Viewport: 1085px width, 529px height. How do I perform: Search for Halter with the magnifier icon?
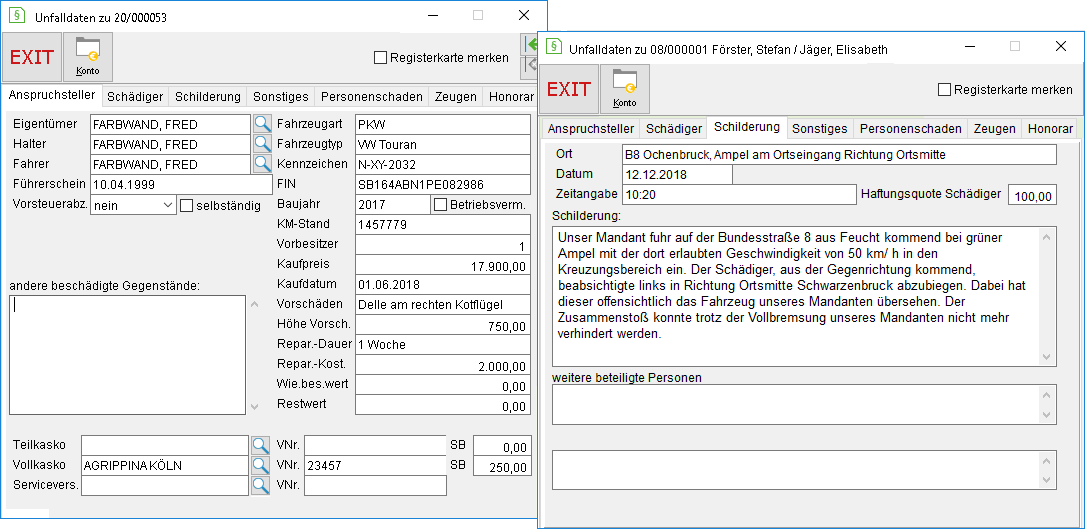coord(262,144)
